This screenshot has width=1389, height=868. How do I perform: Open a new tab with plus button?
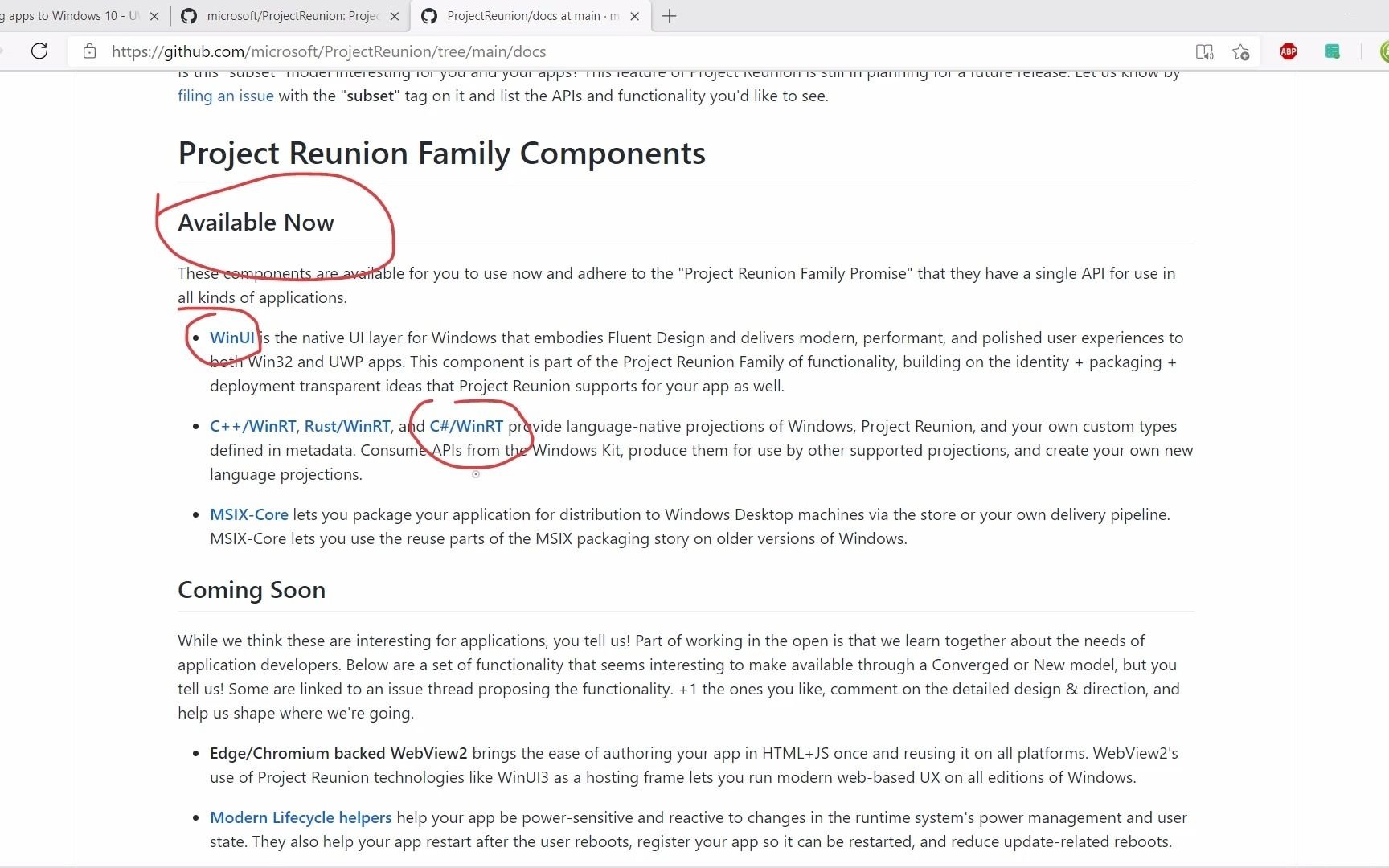tap(669, 16)
